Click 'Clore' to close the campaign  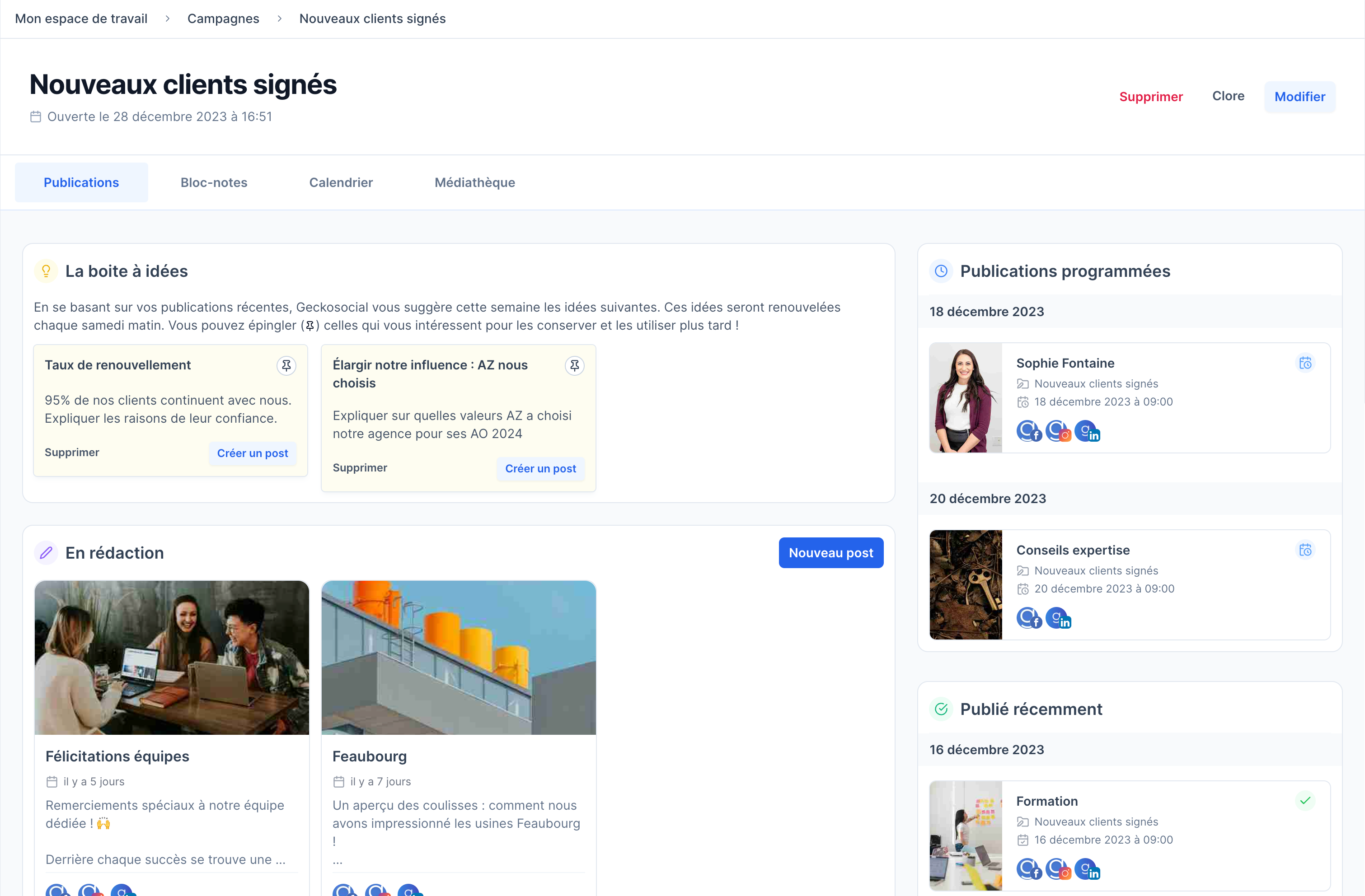click(1228, 96)
